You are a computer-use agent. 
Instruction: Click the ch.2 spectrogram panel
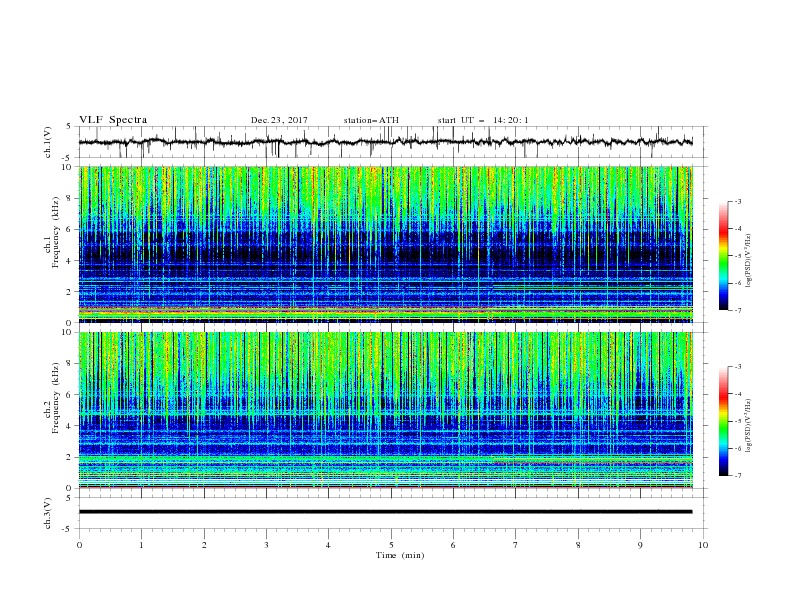click(x=386, y=410)
